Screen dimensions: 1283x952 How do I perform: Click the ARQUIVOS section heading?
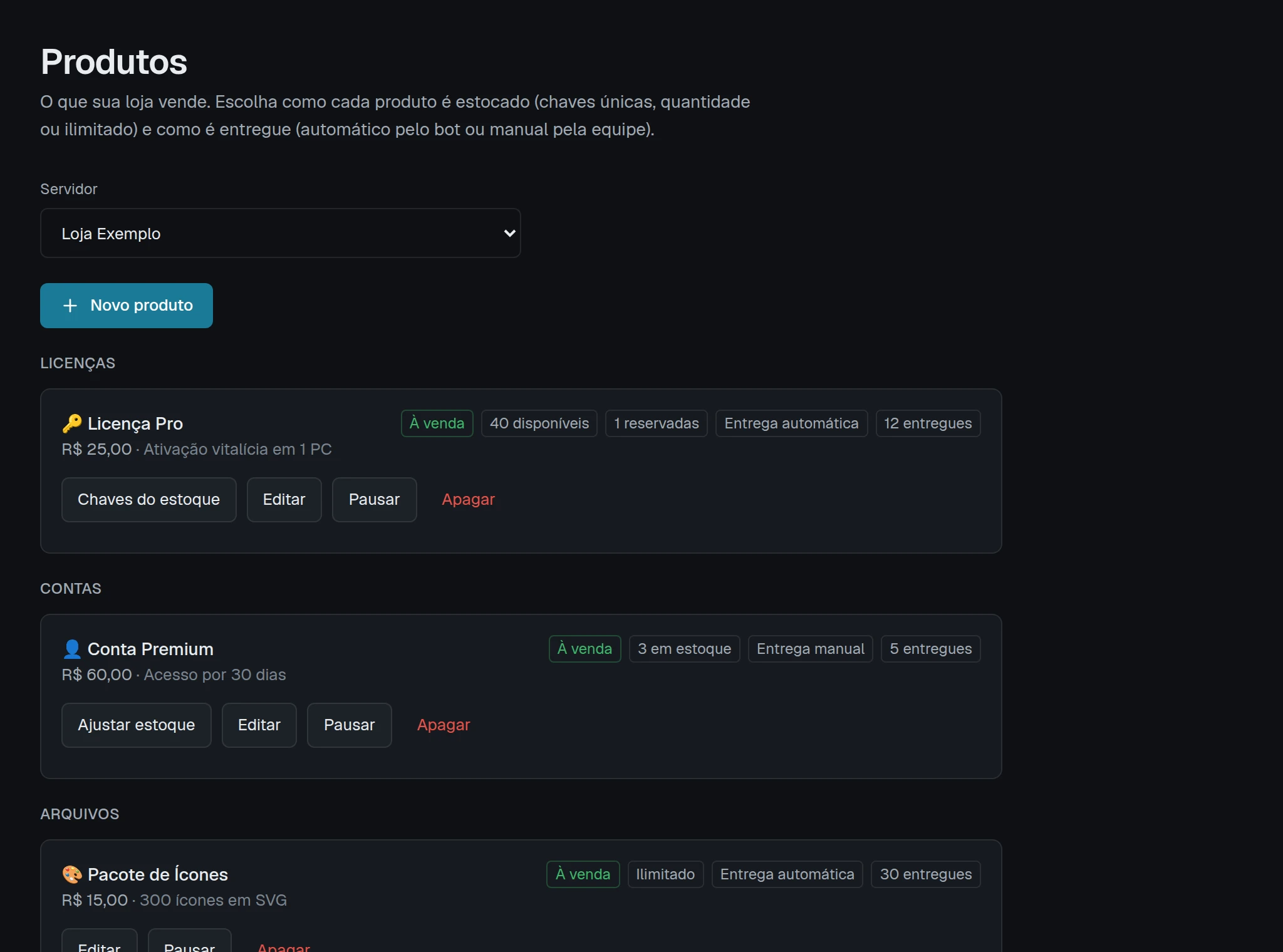tap(80, 814)
